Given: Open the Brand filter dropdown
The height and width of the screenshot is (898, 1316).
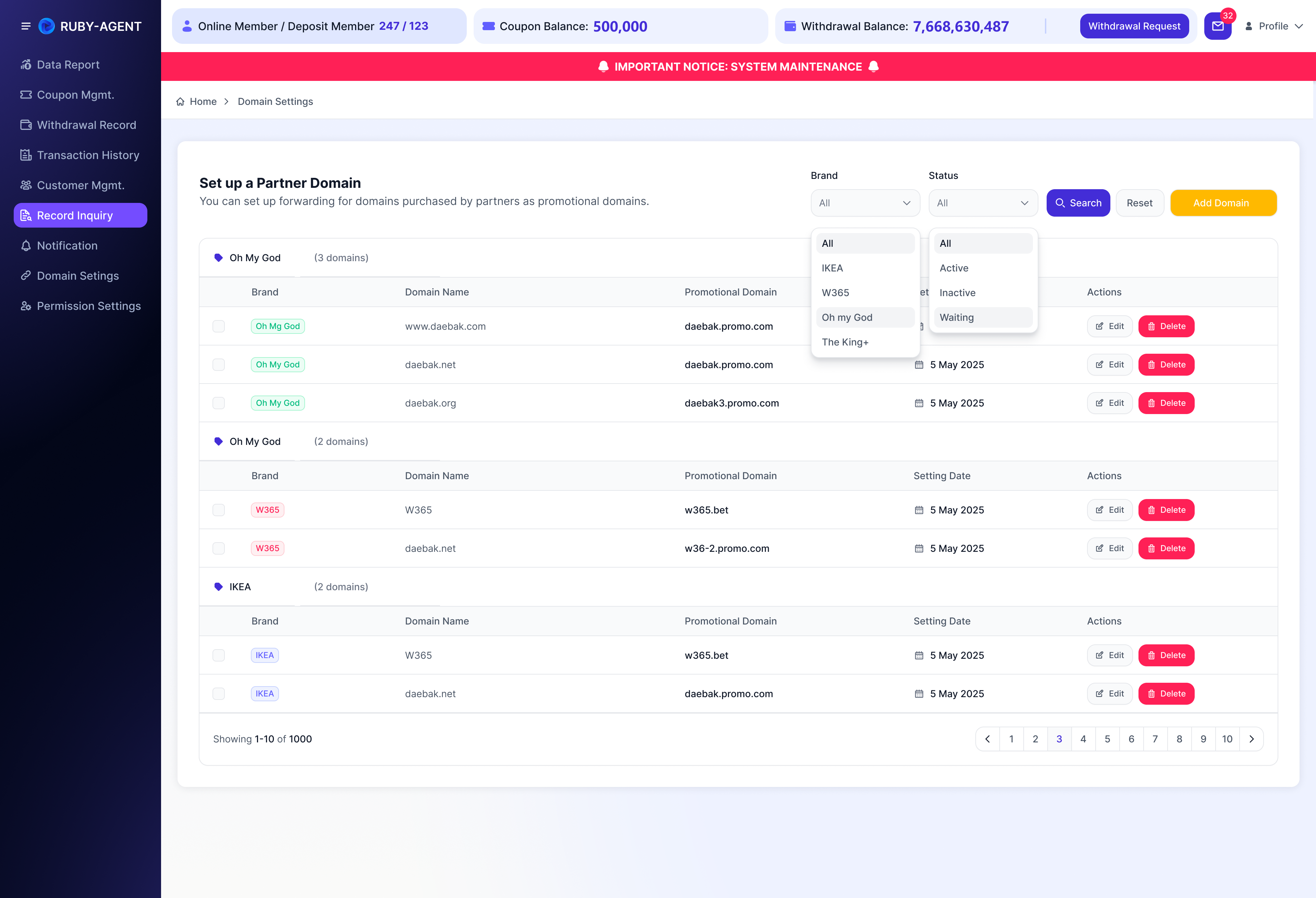Looking at the screenshot, I should (865, 203).
